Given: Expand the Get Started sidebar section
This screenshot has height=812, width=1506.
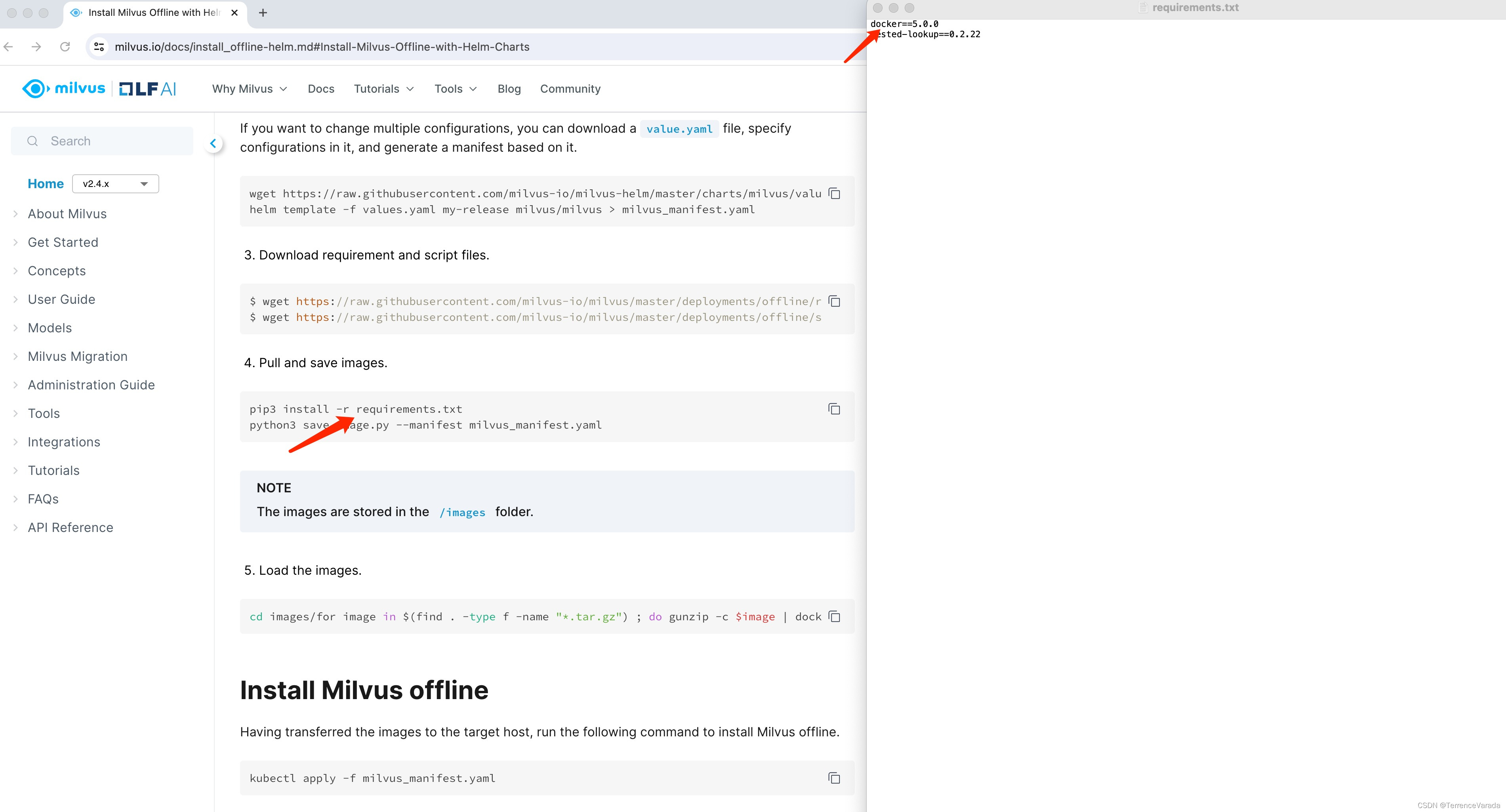Looking at the screenshot, I should coord(63,242).
